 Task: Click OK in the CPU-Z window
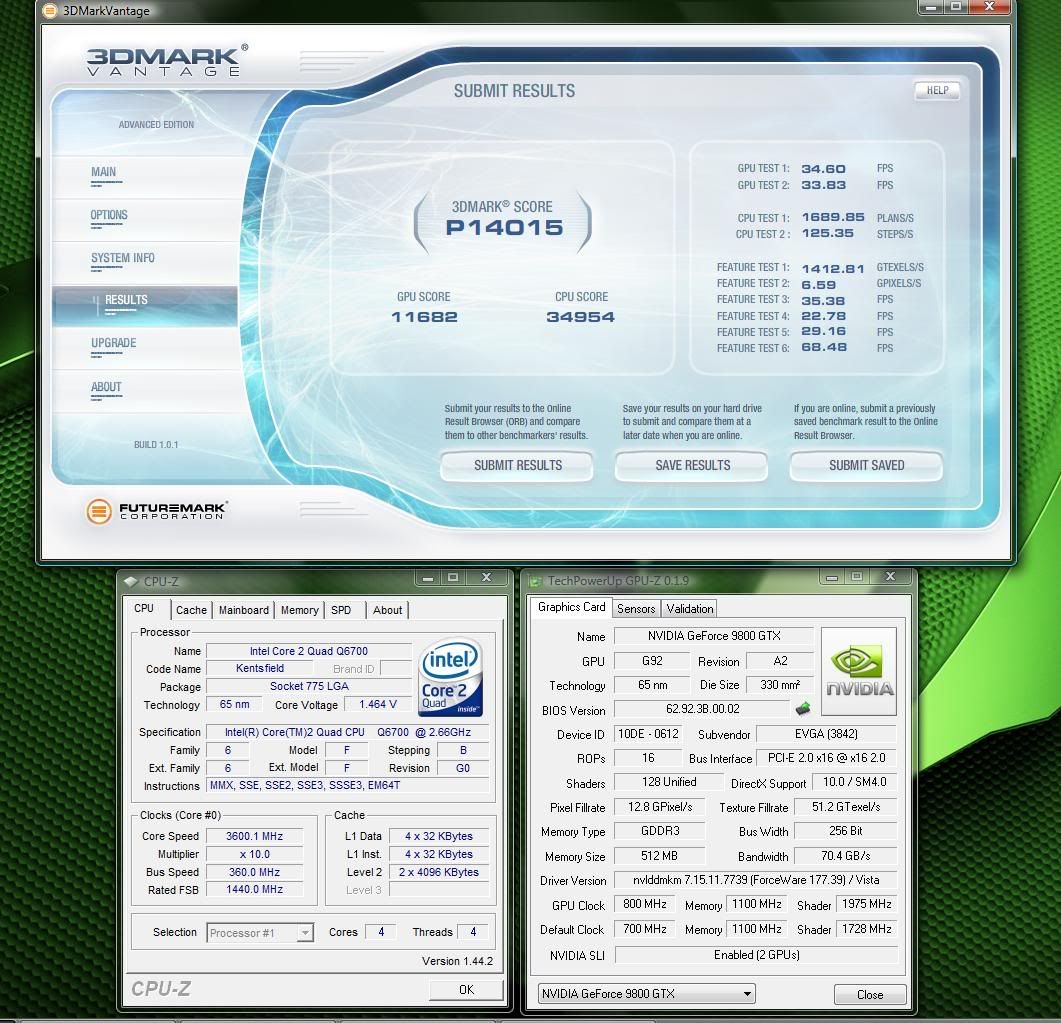pyautogui.click(x=466, y=989)
